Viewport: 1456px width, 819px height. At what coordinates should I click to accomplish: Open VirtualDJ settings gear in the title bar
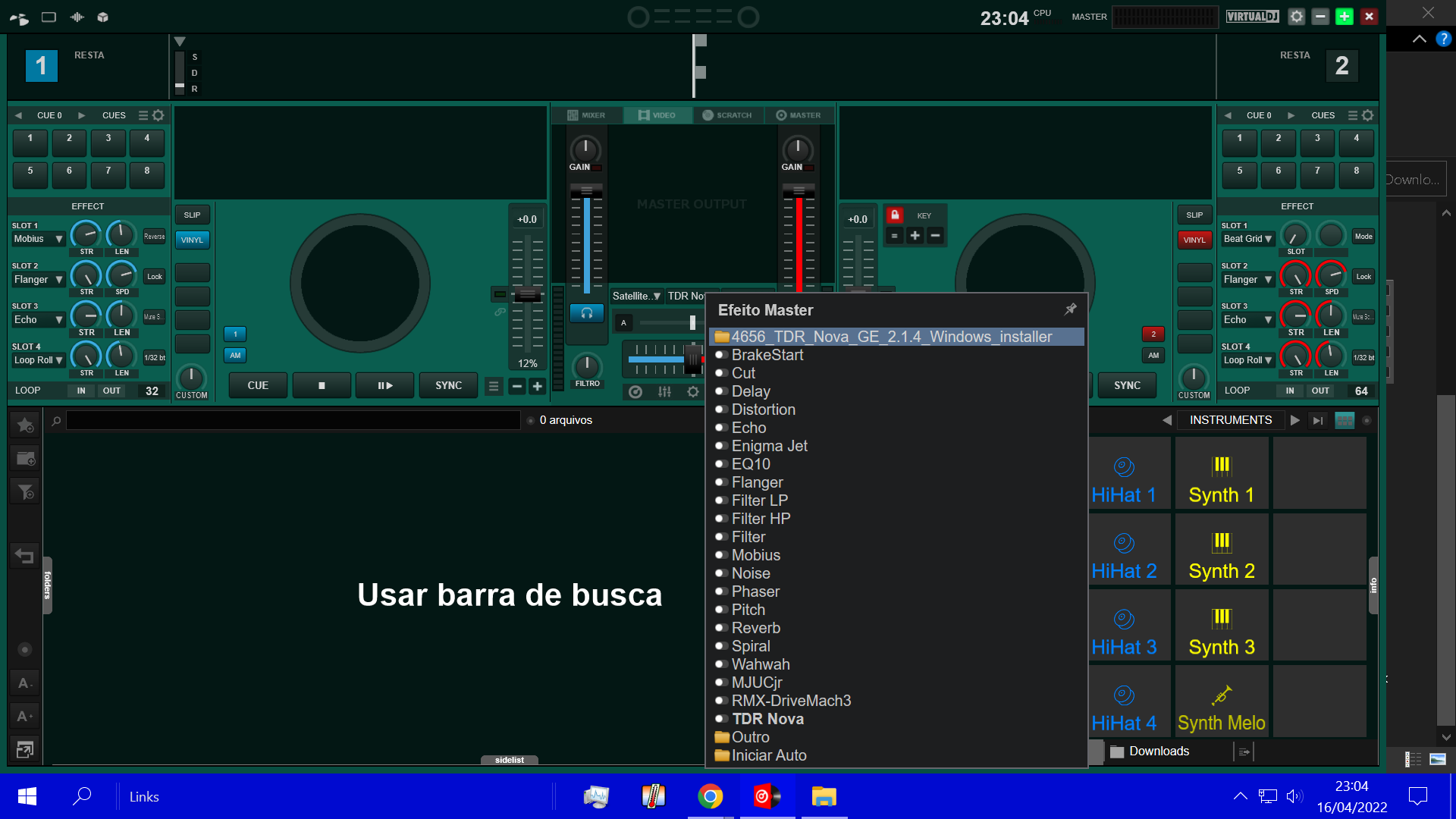point(1297,17)
